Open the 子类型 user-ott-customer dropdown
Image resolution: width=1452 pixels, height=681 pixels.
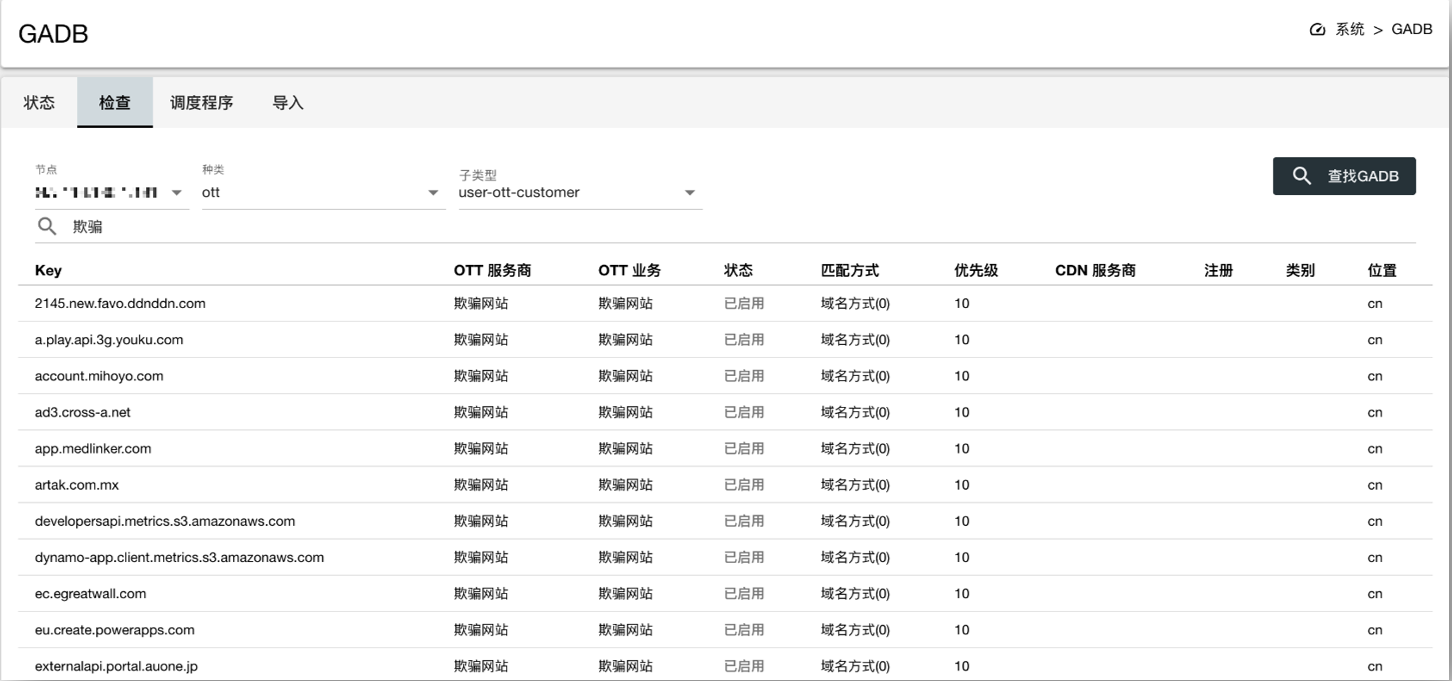pos(578,192)
